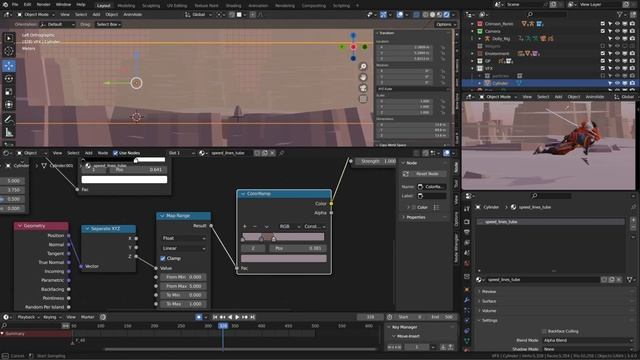Open the Float data type dropdown
Image resolution: width=640 pixels, height=360 pixels.
point(184,238)
